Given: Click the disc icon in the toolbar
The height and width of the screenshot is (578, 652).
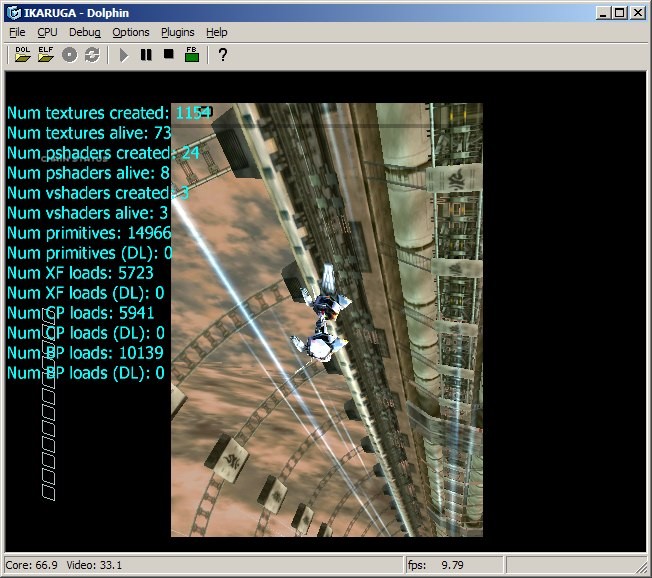Looking at the screenshot, I should 69,55.
